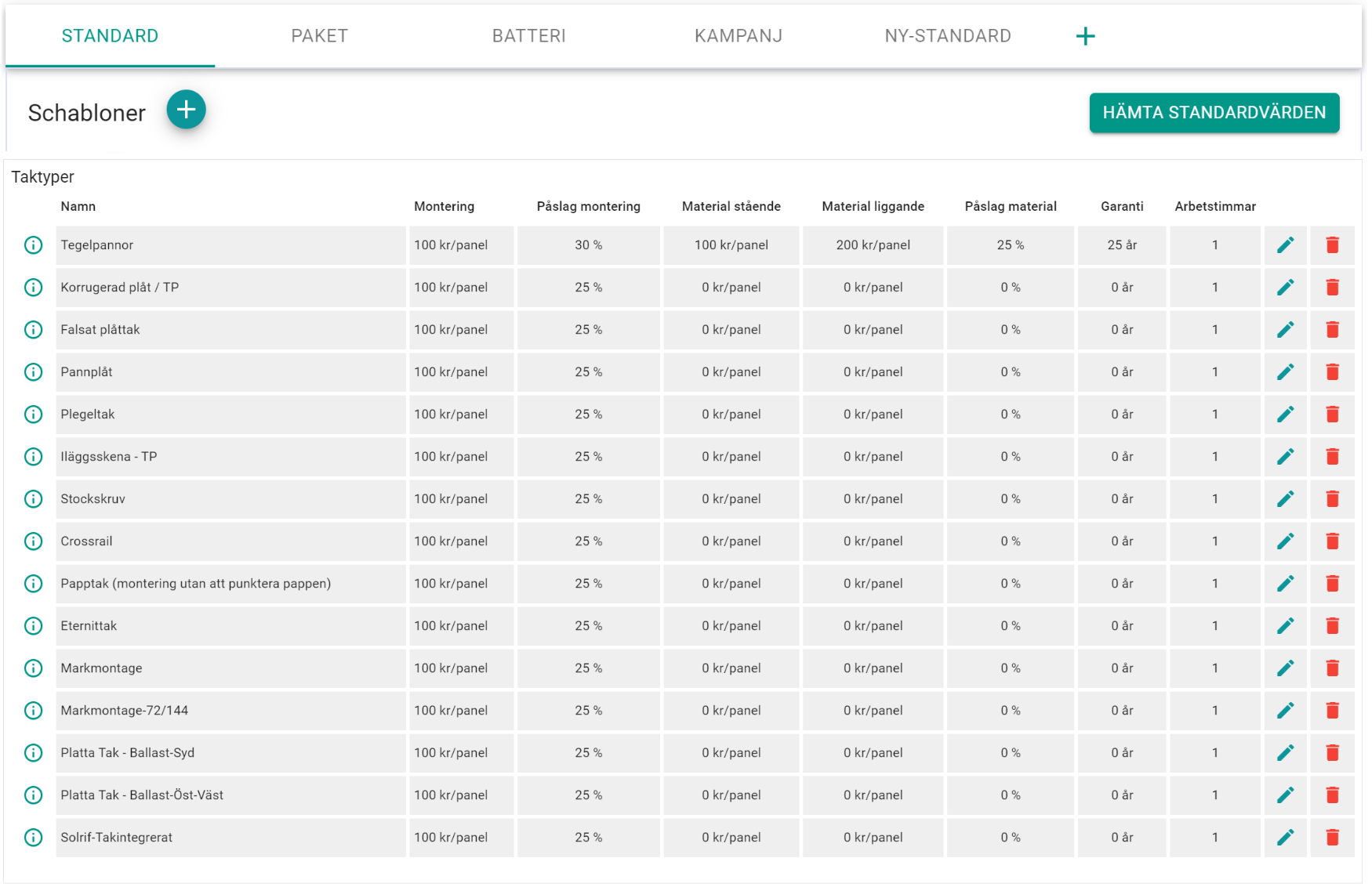Delete the Solrif-Takintegrerat row

pos(1332,838)
